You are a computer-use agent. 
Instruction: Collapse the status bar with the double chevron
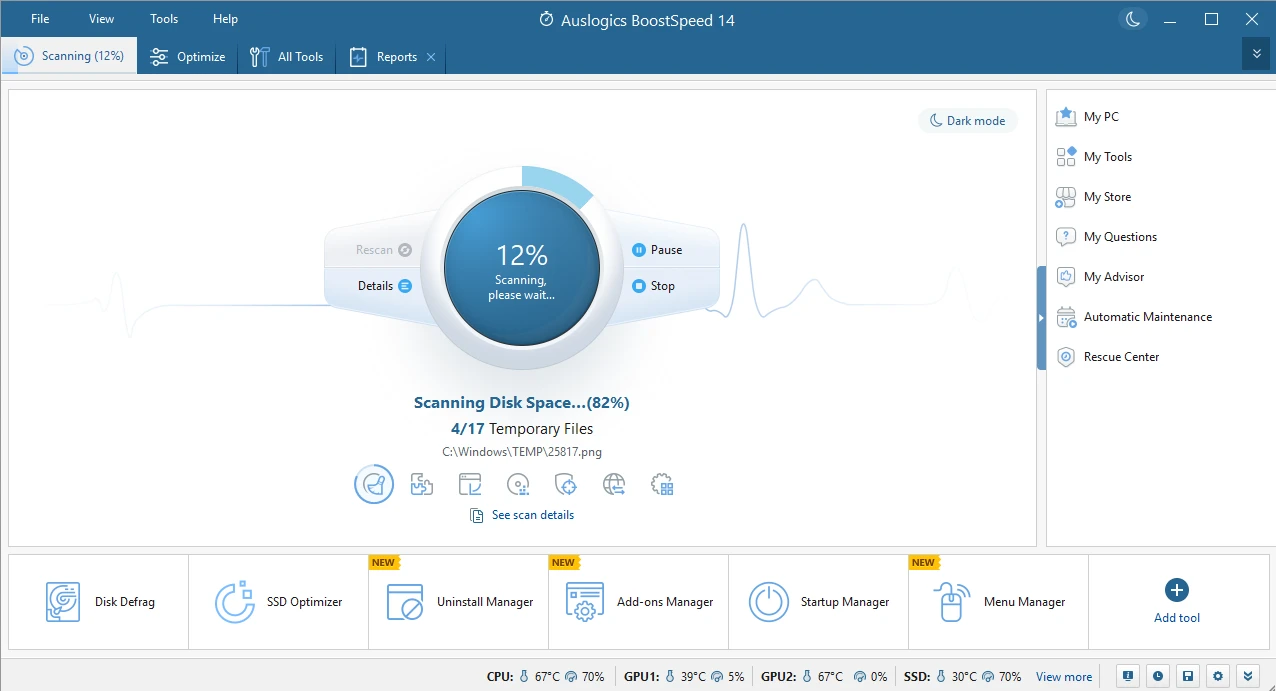tap(1247, 676)
